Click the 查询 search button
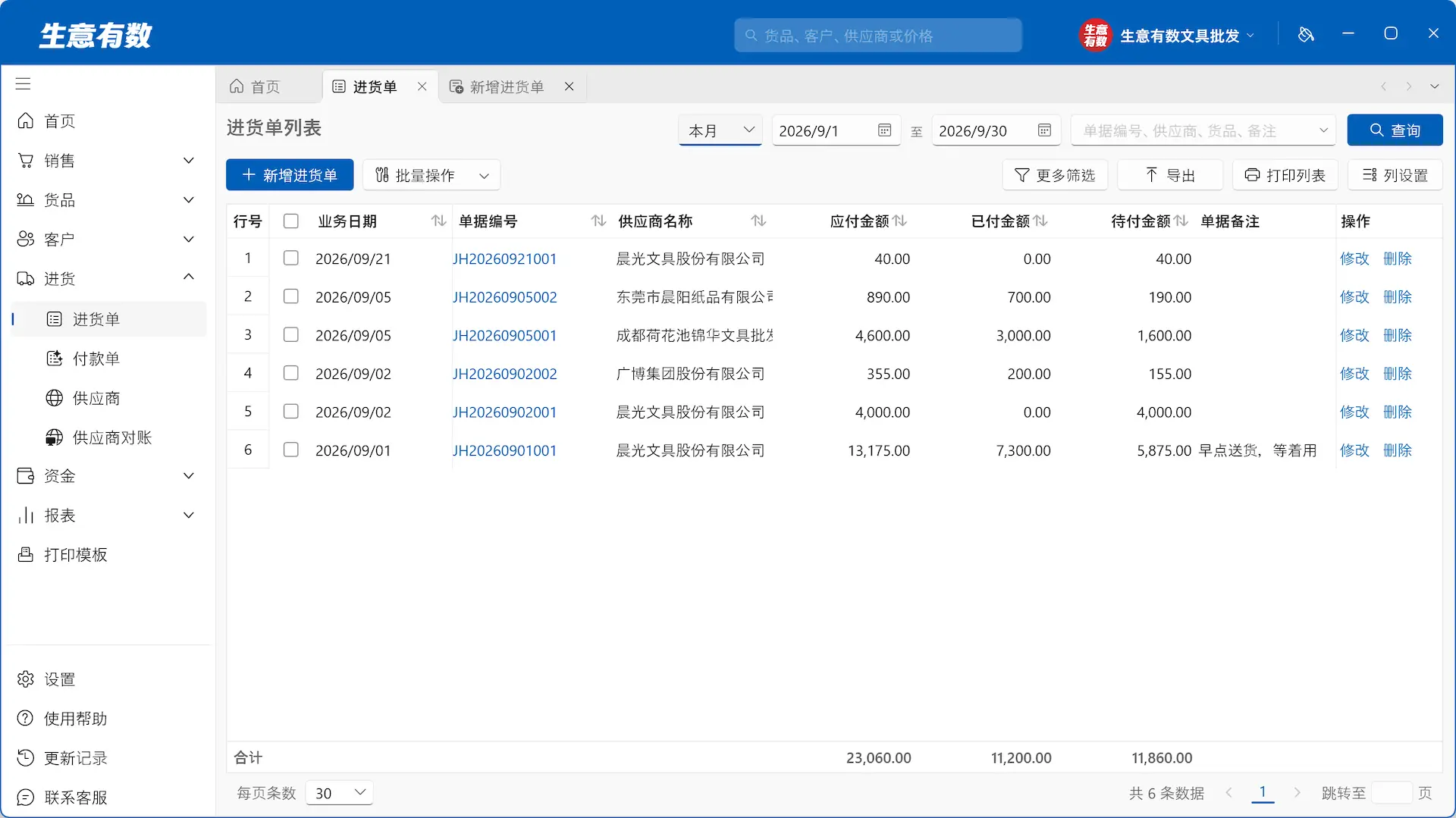This screenshot has width=1456, height=818. click(1395, 130)
